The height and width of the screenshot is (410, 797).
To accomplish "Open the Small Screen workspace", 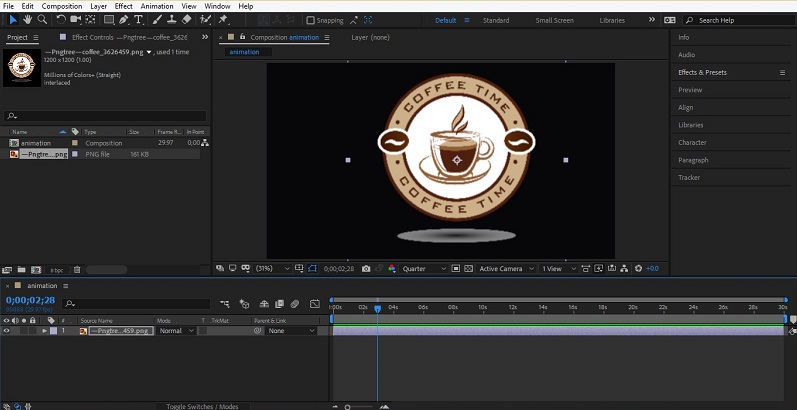I will [x=554, y=20].
